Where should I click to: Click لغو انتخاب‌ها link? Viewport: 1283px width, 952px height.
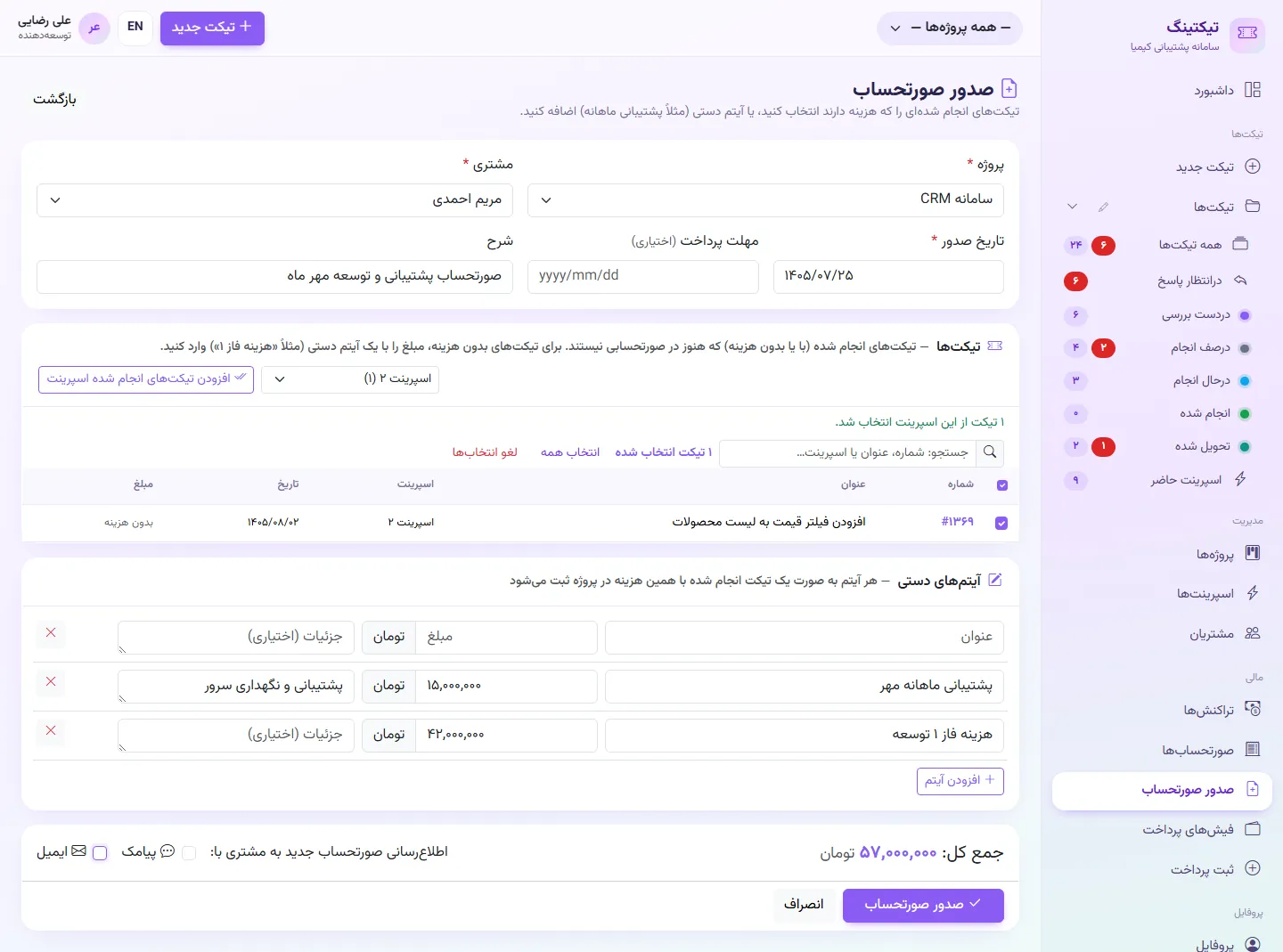point(485,452)
